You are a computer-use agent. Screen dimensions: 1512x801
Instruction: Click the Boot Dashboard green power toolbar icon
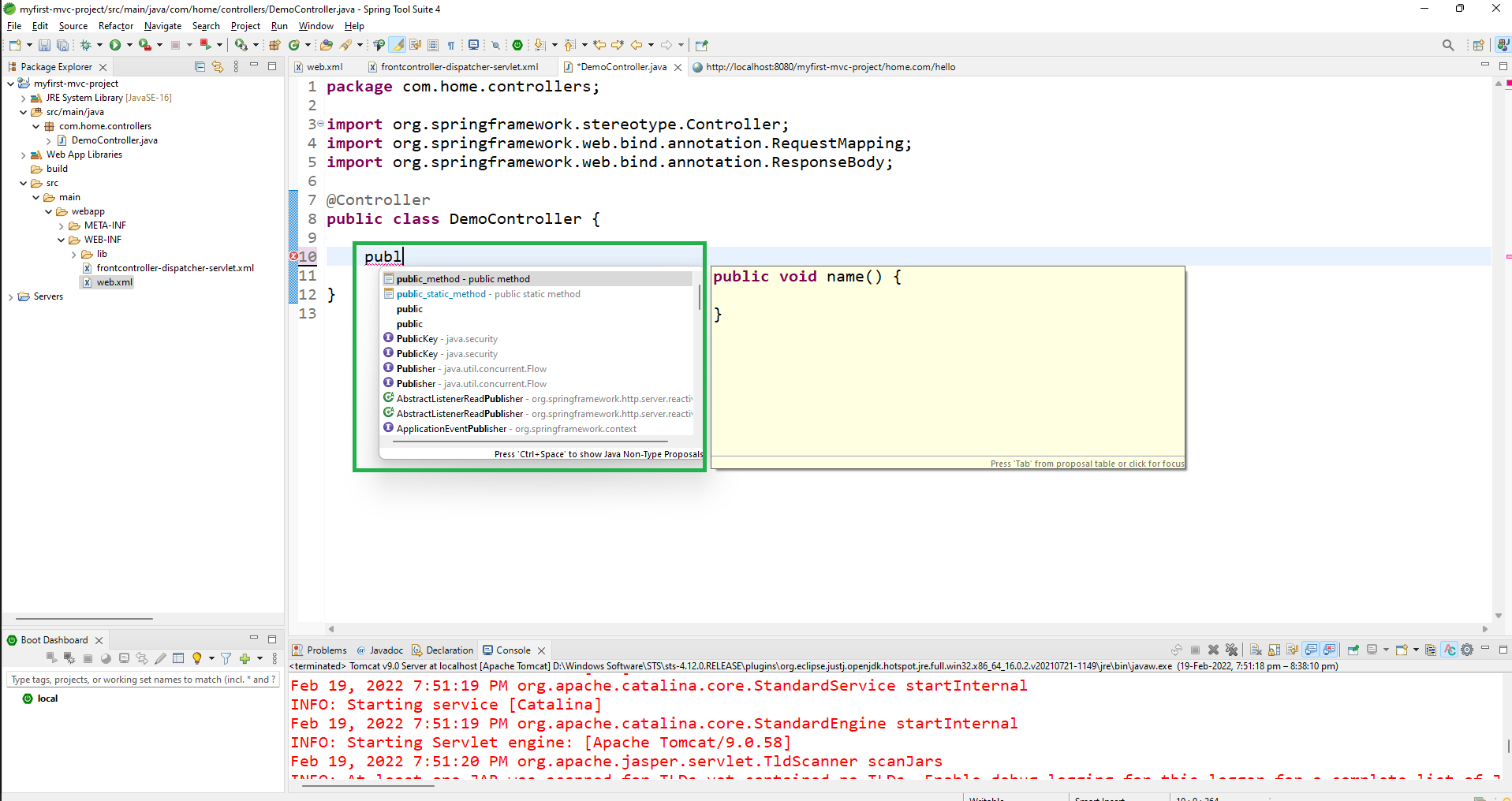pos(517,45)
